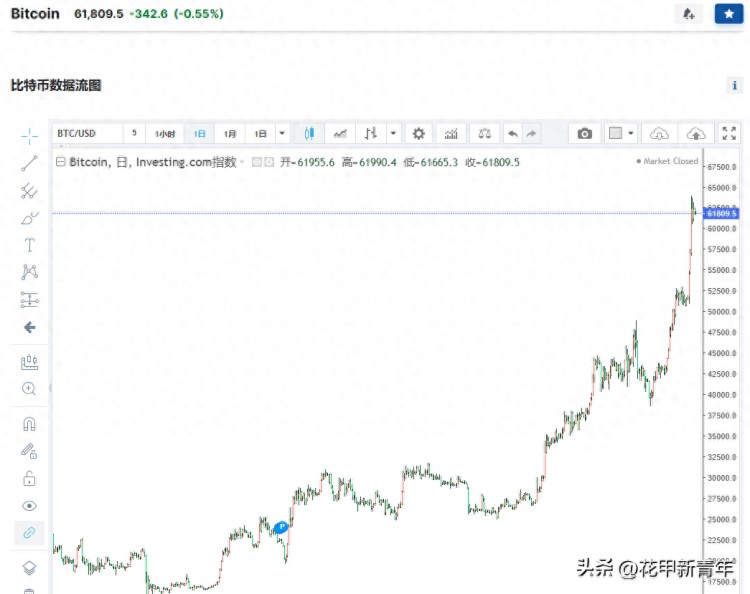
Task: Select the pitchfork drawing tool
Action: [x=29, y=191]
